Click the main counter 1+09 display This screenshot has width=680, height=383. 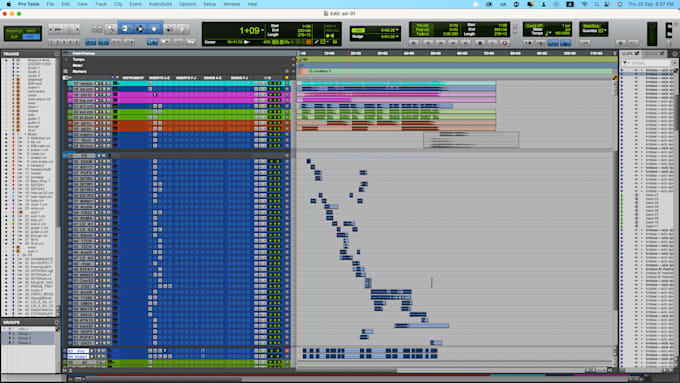click(x=249, y=31)
